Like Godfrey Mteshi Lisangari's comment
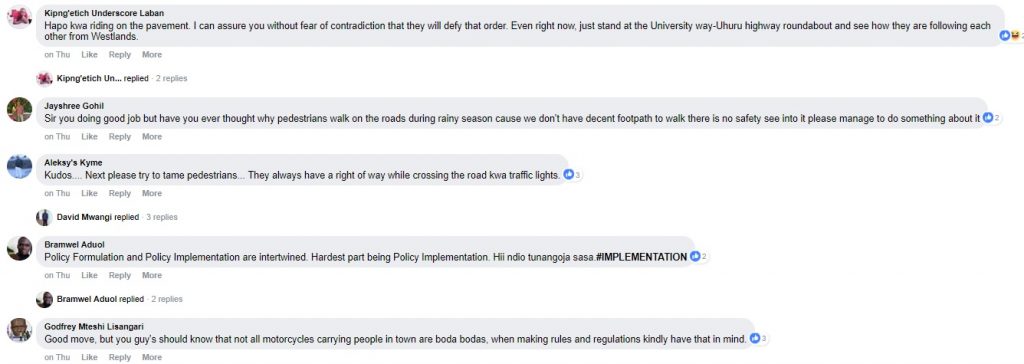Viewport: 1024px width, 364px height. 89,357
